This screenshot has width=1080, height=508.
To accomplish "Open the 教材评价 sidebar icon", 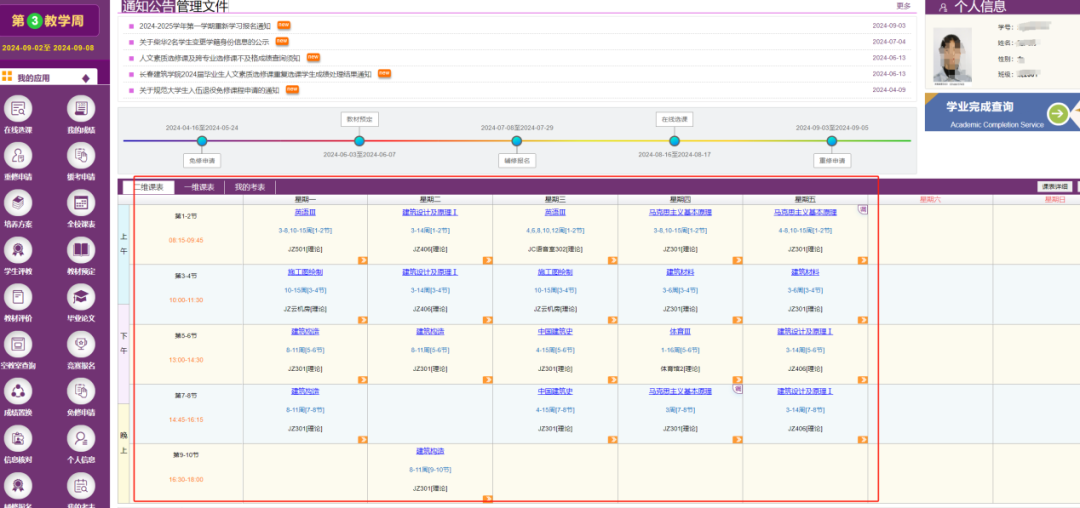I will pos(18,297).
